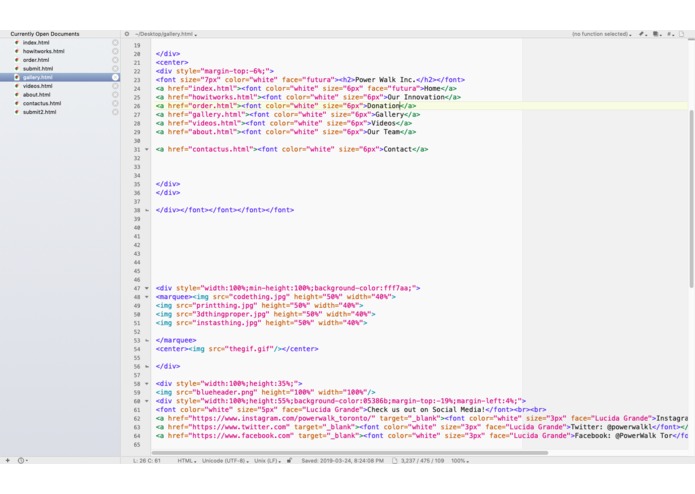
Task: Click codething.jpg on line 48
Action: (x=261, y=297)
